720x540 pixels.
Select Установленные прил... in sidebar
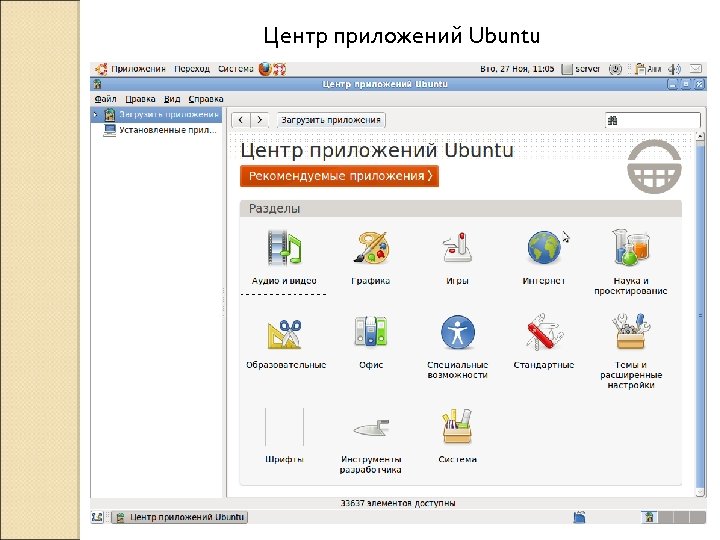pyautogui.click(x=168, y=130)
